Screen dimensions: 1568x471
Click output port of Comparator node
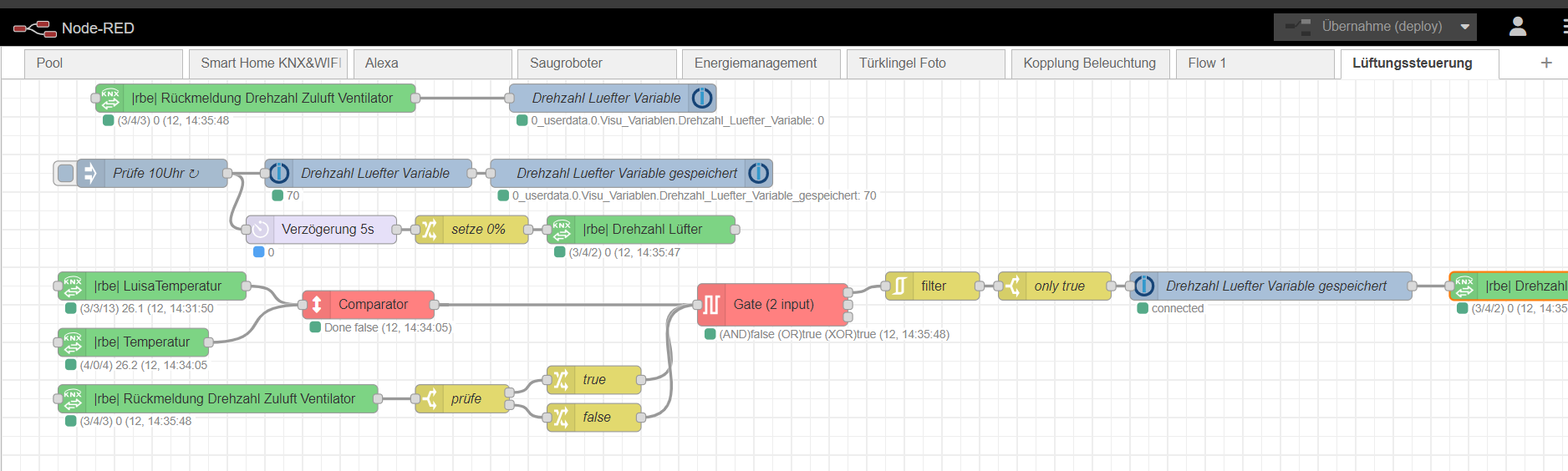pyautogui.click(x=435, y=305)
